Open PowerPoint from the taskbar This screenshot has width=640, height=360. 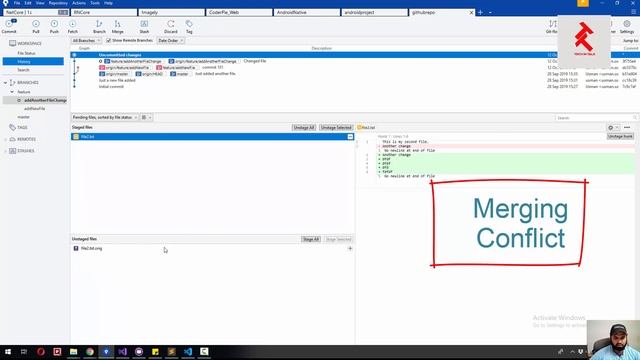tap(57, 351)
